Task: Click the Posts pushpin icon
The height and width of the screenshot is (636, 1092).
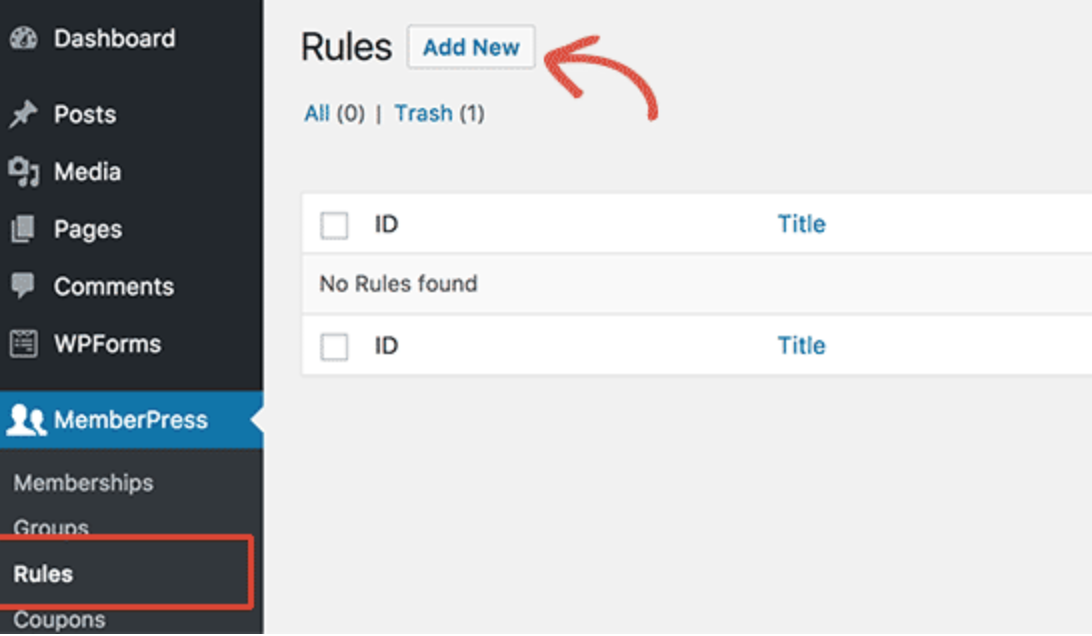Action: (23, 115)
